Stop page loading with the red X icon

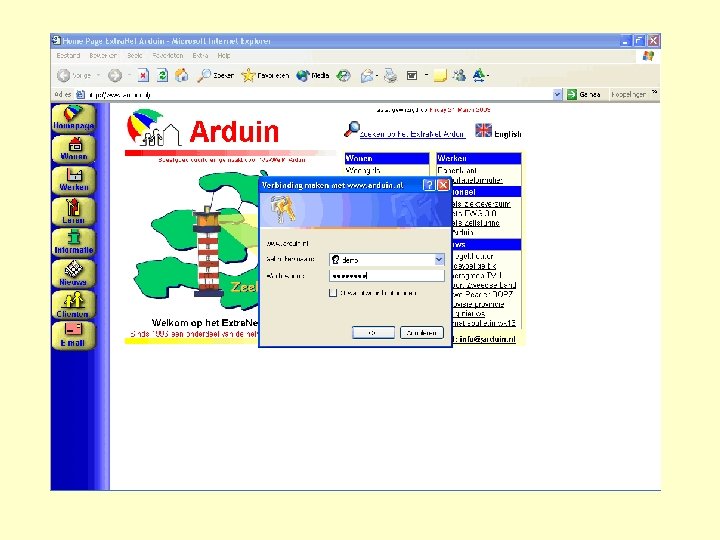(143, 75)
